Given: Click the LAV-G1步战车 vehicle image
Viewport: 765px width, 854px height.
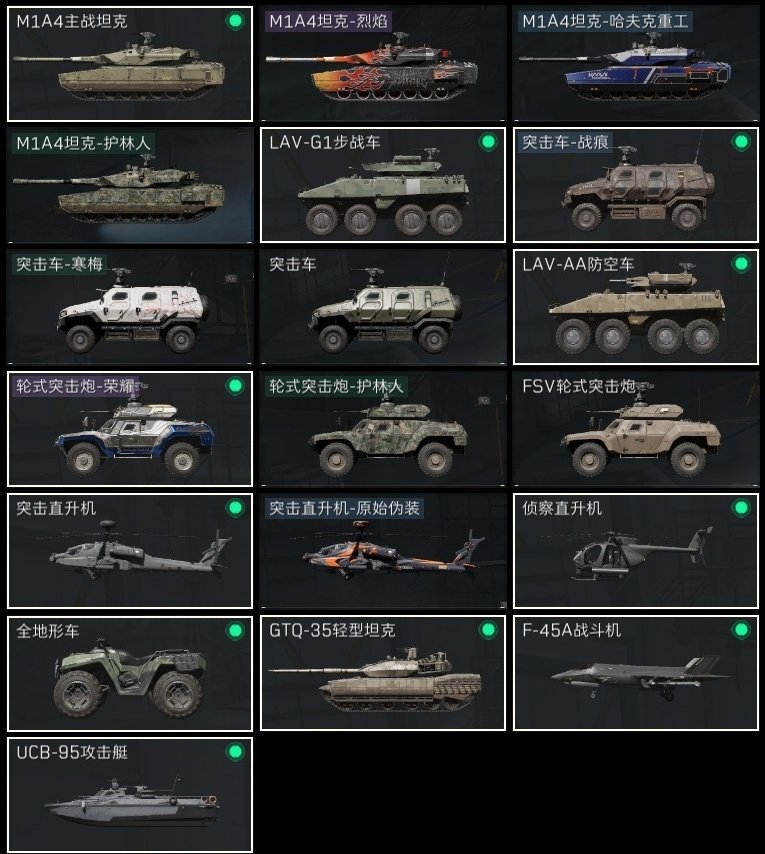Looking at the screenshot, I should point(384,196).
